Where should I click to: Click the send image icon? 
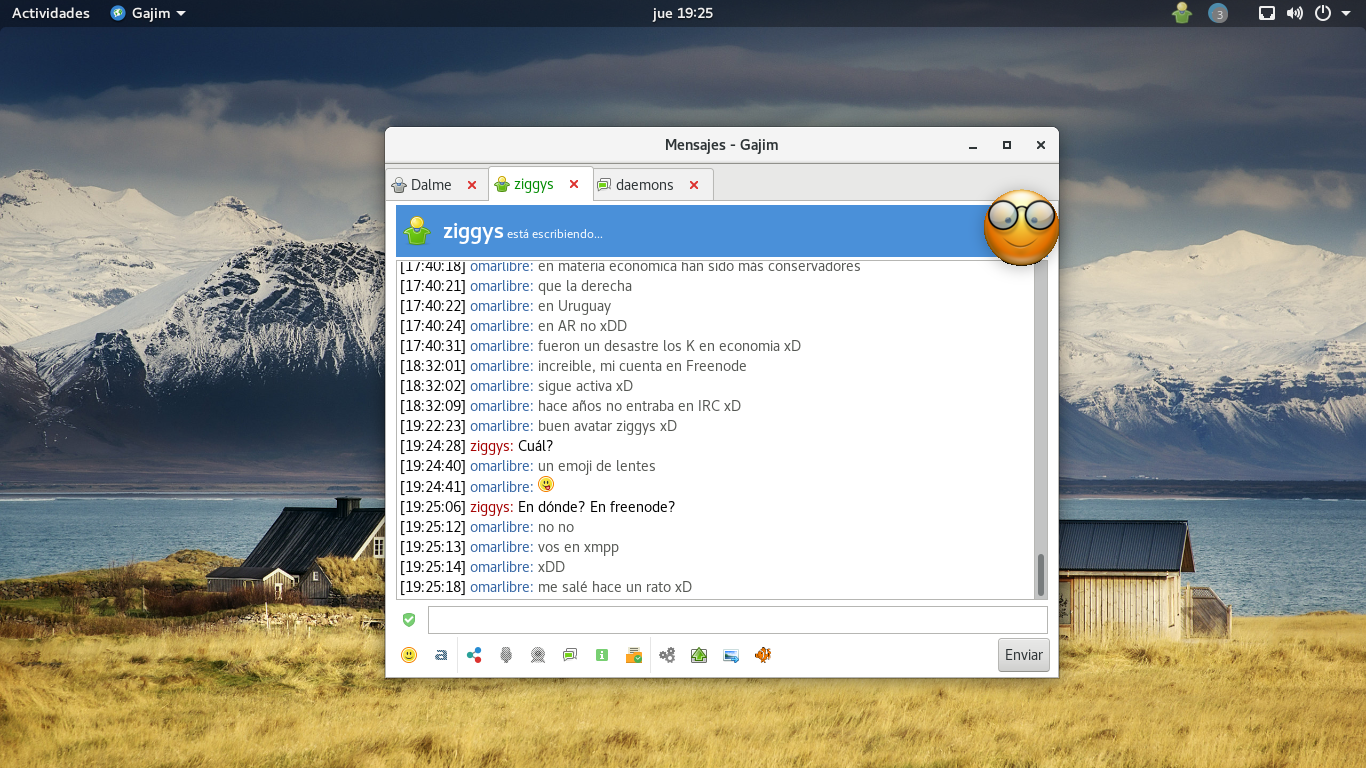click(731, 656)
